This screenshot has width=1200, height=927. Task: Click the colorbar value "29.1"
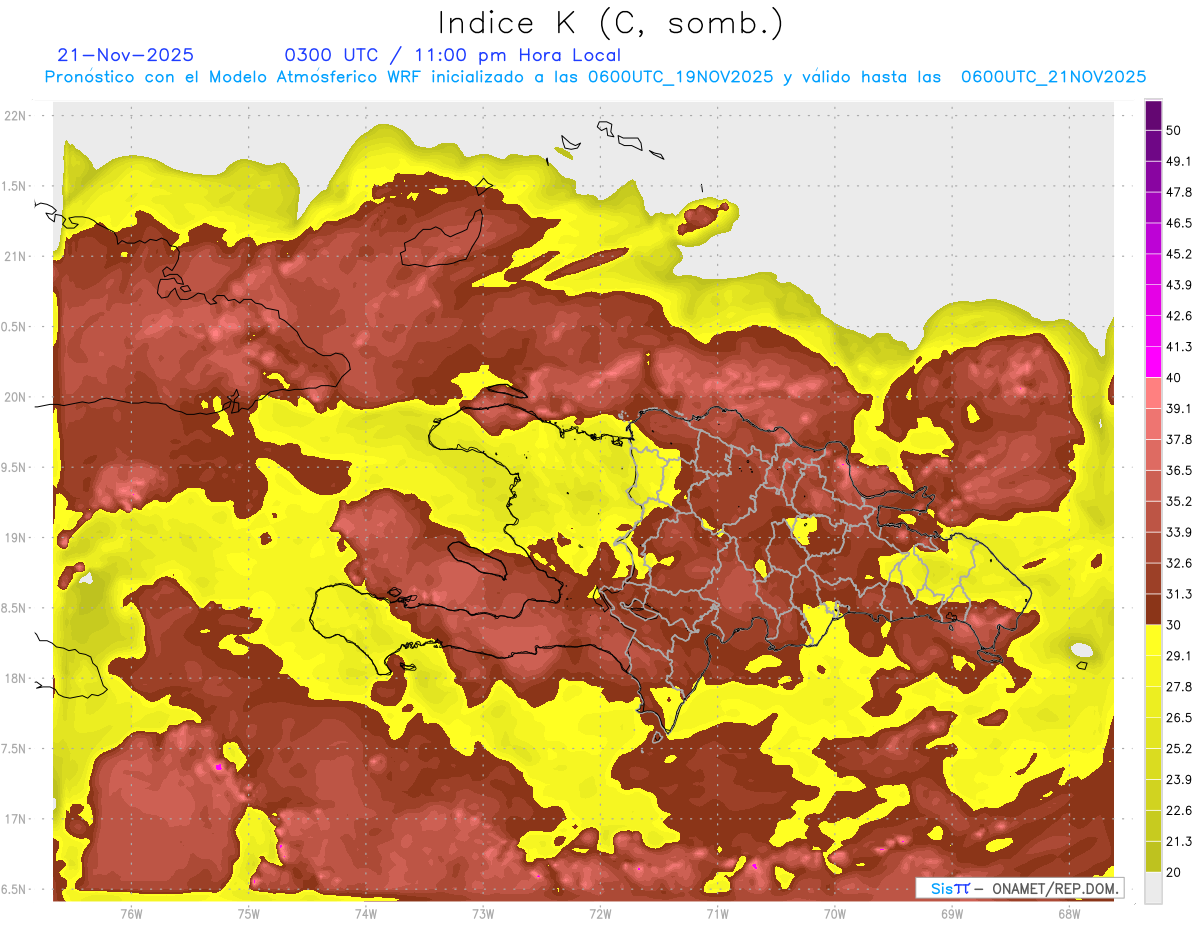[1178, 656]
